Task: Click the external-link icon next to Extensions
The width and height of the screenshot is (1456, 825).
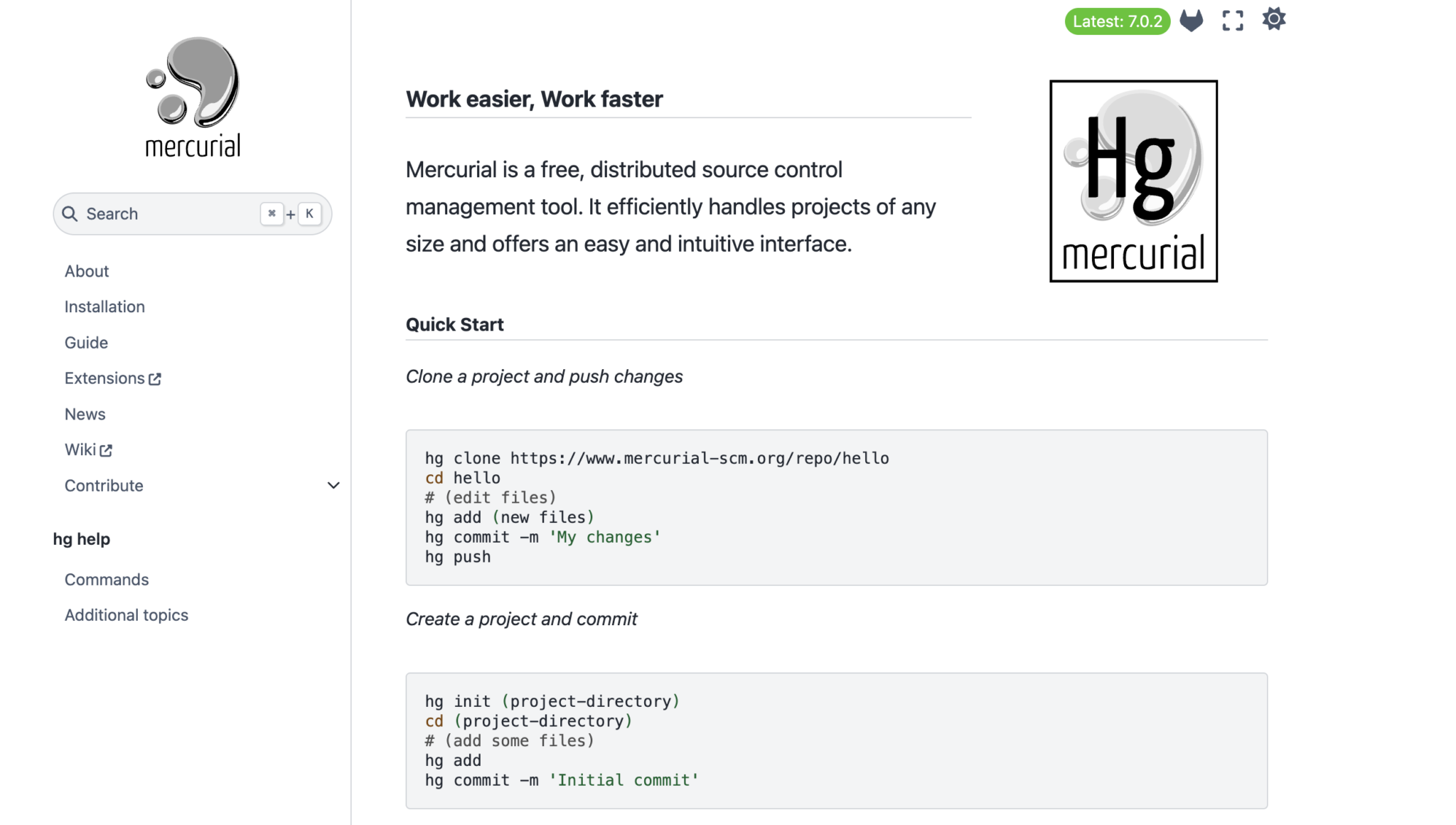Action: (155, 378)
